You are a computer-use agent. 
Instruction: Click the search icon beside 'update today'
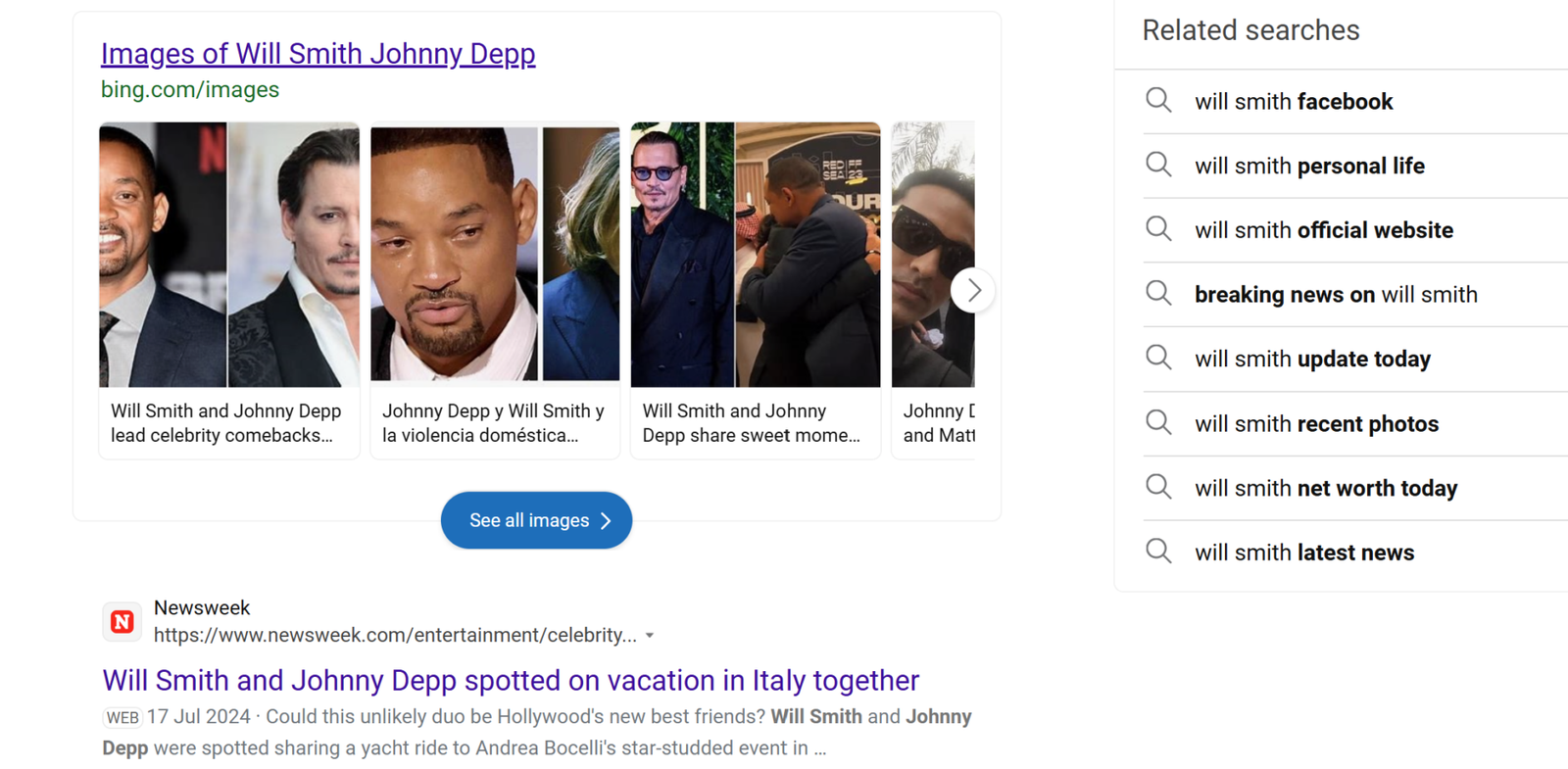click(x=1158, y=359)
